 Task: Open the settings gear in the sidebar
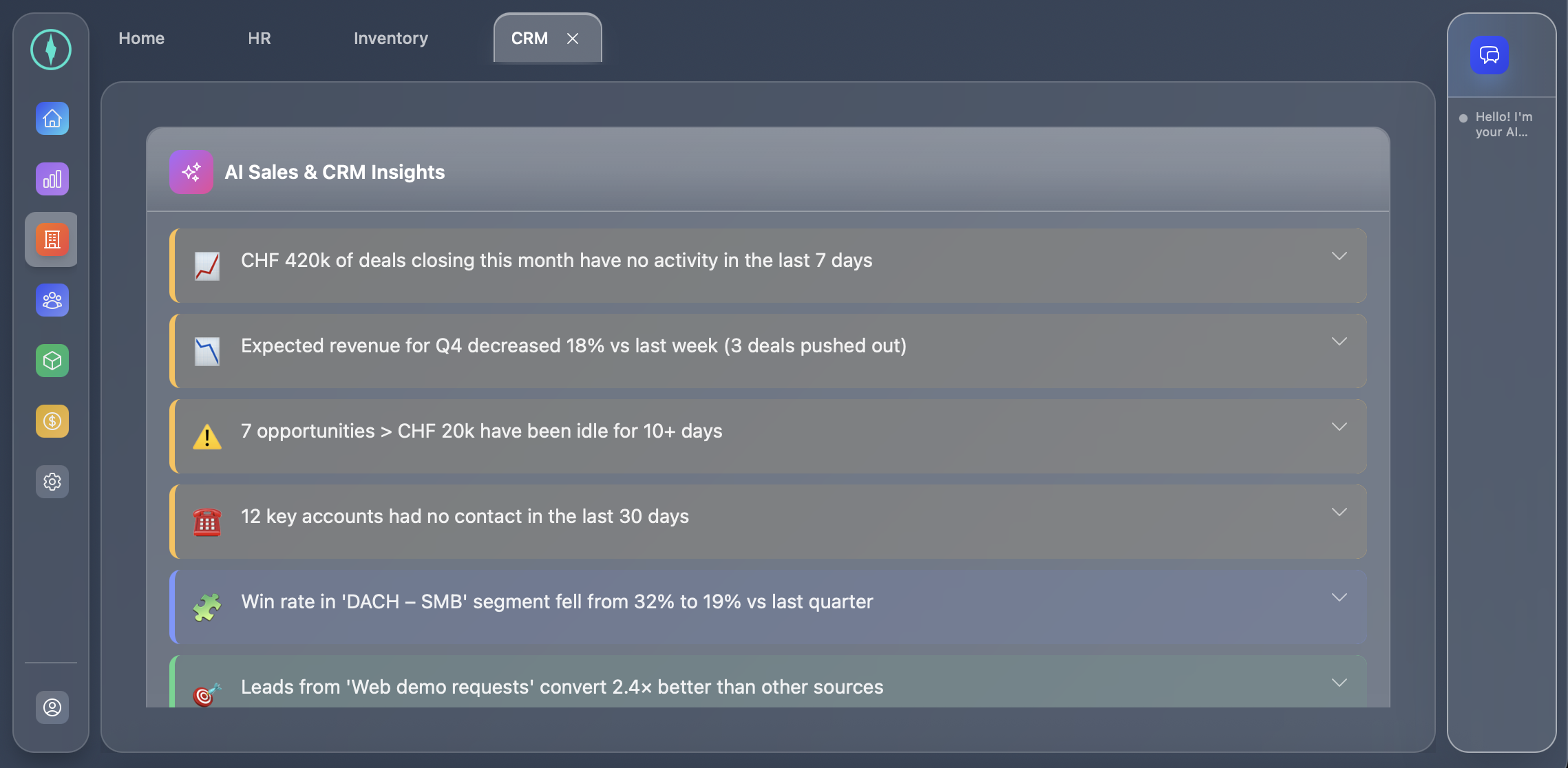coord(52,482)
